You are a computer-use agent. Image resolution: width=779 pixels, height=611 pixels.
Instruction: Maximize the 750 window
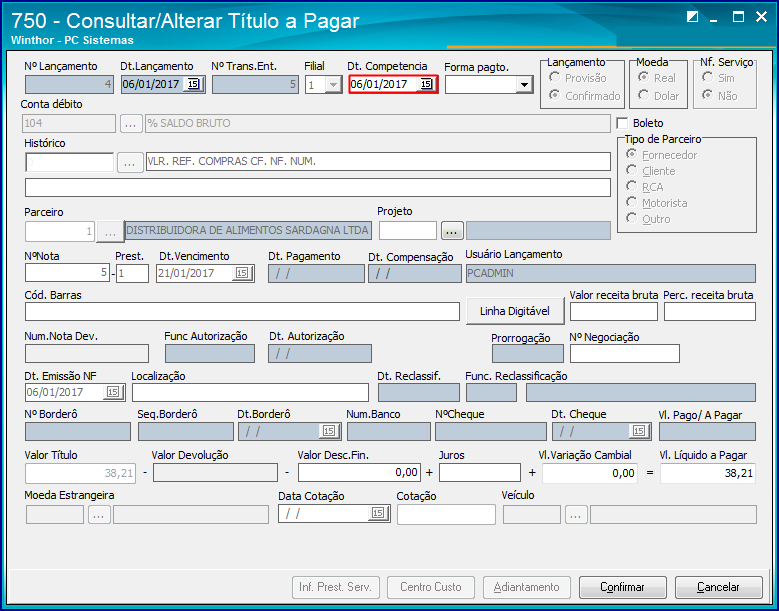click(x=738, y=17)
